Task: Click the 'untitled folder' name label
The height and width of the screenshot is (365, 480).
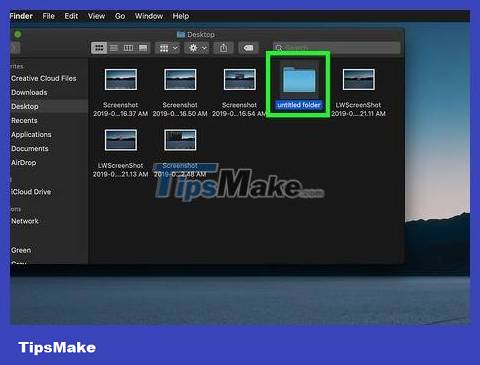Action: 299,105
